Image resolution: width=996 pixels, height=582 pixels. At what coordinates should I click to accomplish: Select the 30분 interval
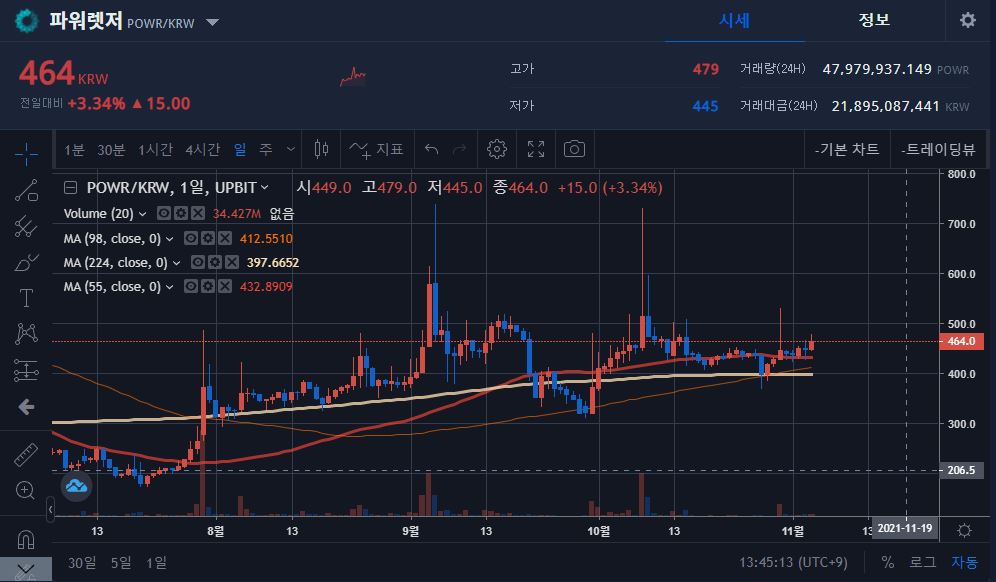coord(111,149)
